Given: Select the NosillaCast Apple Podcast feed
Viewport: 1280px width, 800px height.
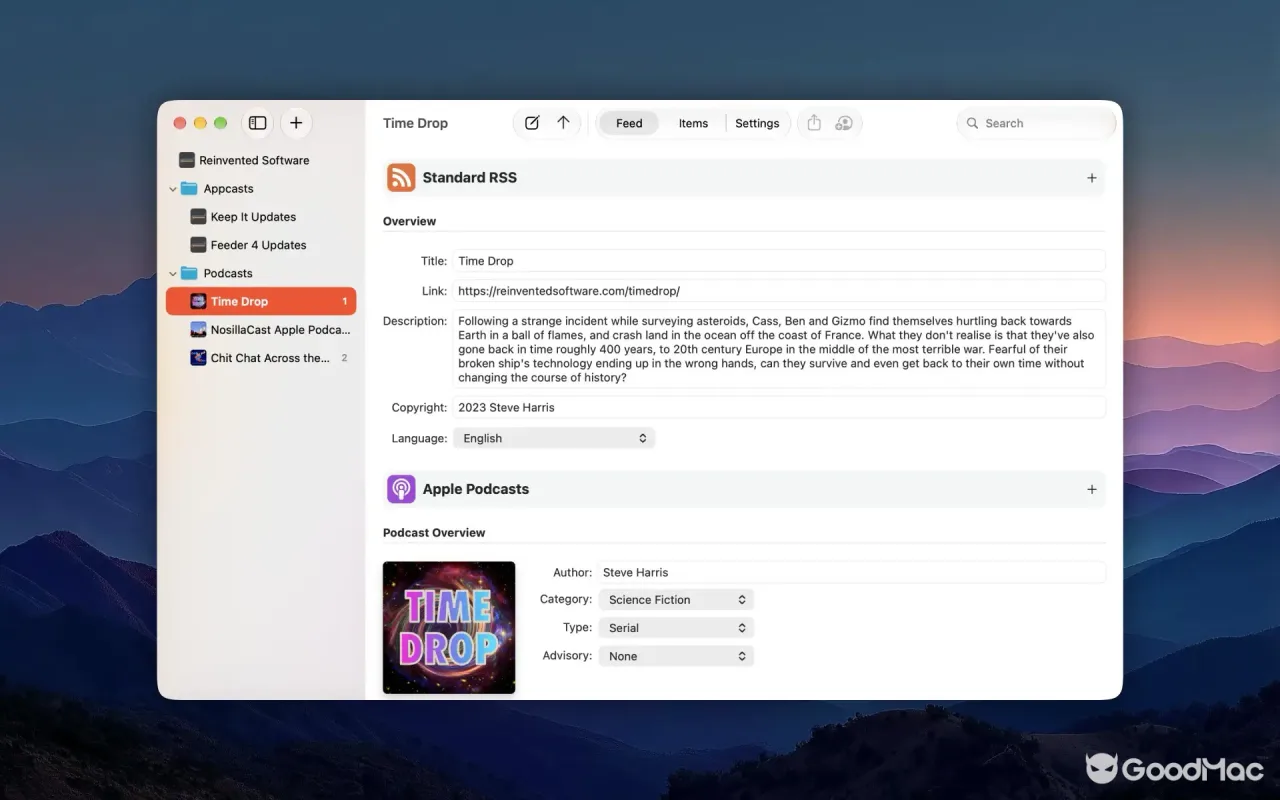Looking at the screenshot, I should 261,329.
